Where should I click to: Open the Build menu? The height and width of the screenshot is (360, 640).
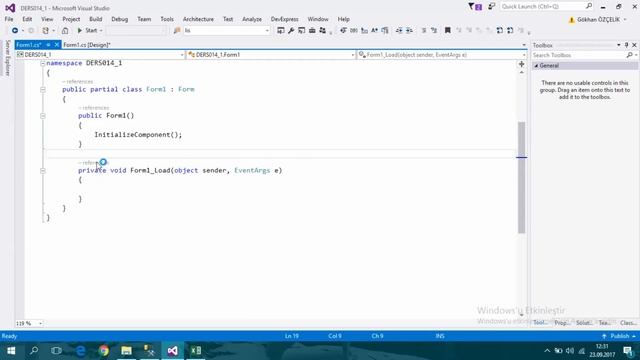(96, 19)
